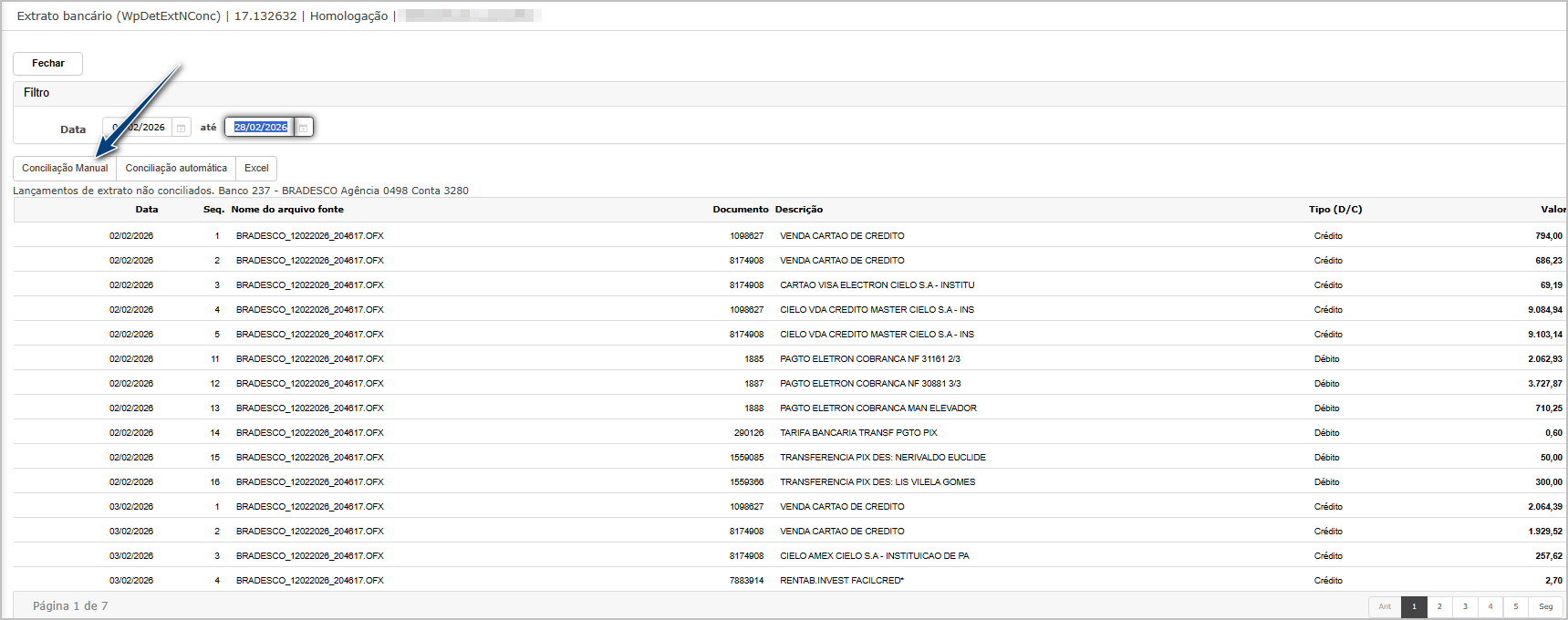Click the Descrição column header
Image resolution: width=1568 pixels, height=620 pixels.
799,210
